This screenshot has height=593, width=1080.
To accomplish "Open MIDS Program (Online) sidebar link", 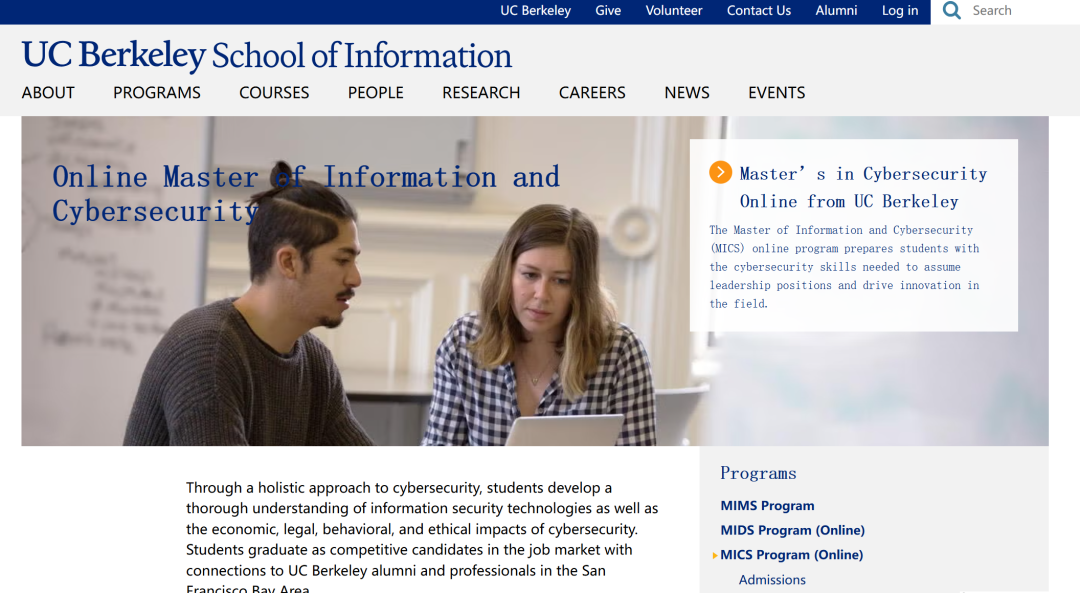I will tap(792, 530).
